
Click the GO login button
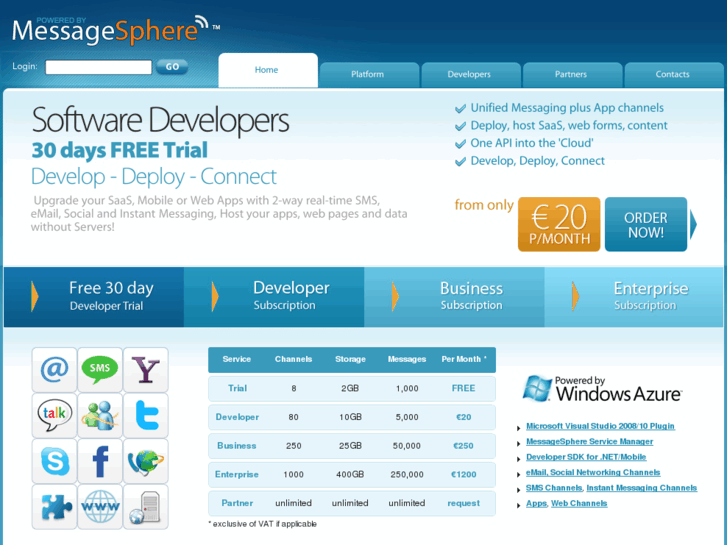click(x=172, y=67)
